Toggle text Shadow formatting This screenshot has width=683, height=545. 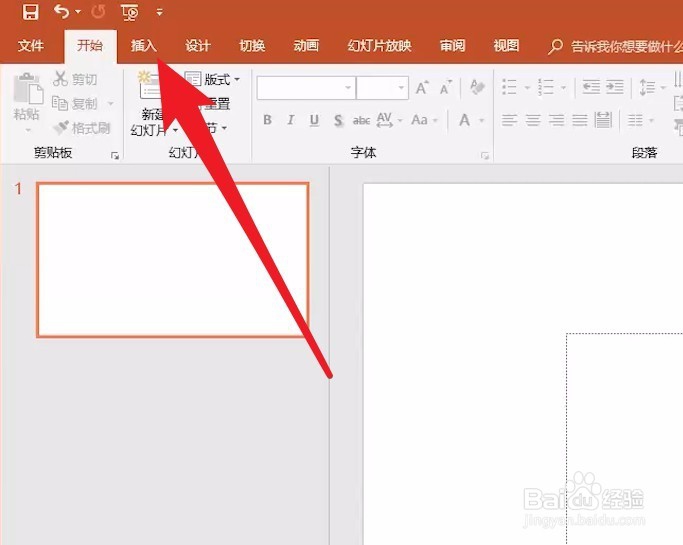338,120
